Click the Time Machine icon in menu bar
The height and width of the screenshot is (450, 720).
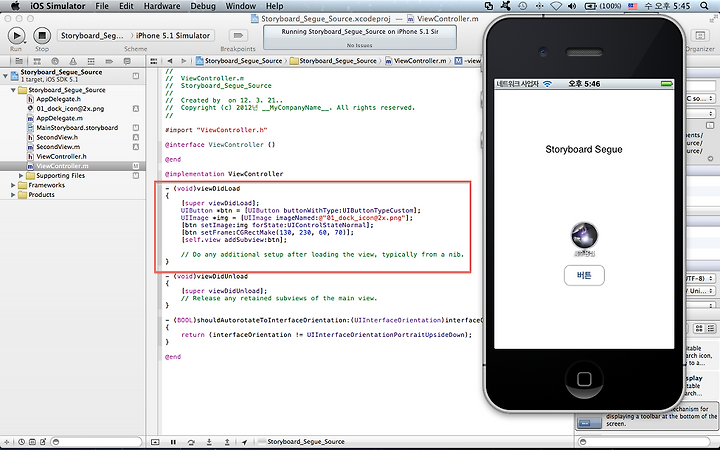point(523,6)
